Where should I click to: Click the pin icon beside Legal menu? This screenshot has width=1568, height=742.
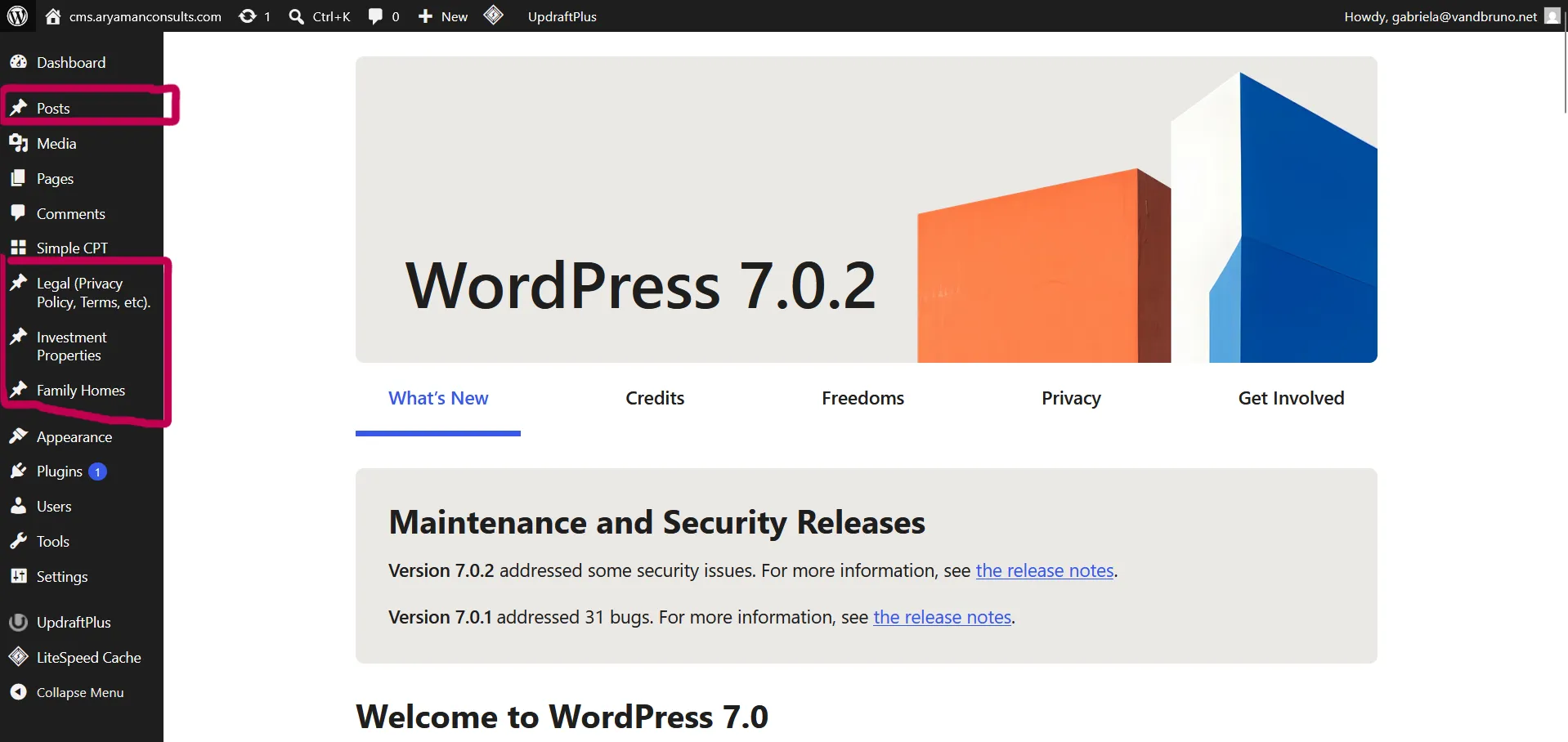(18, 282)
